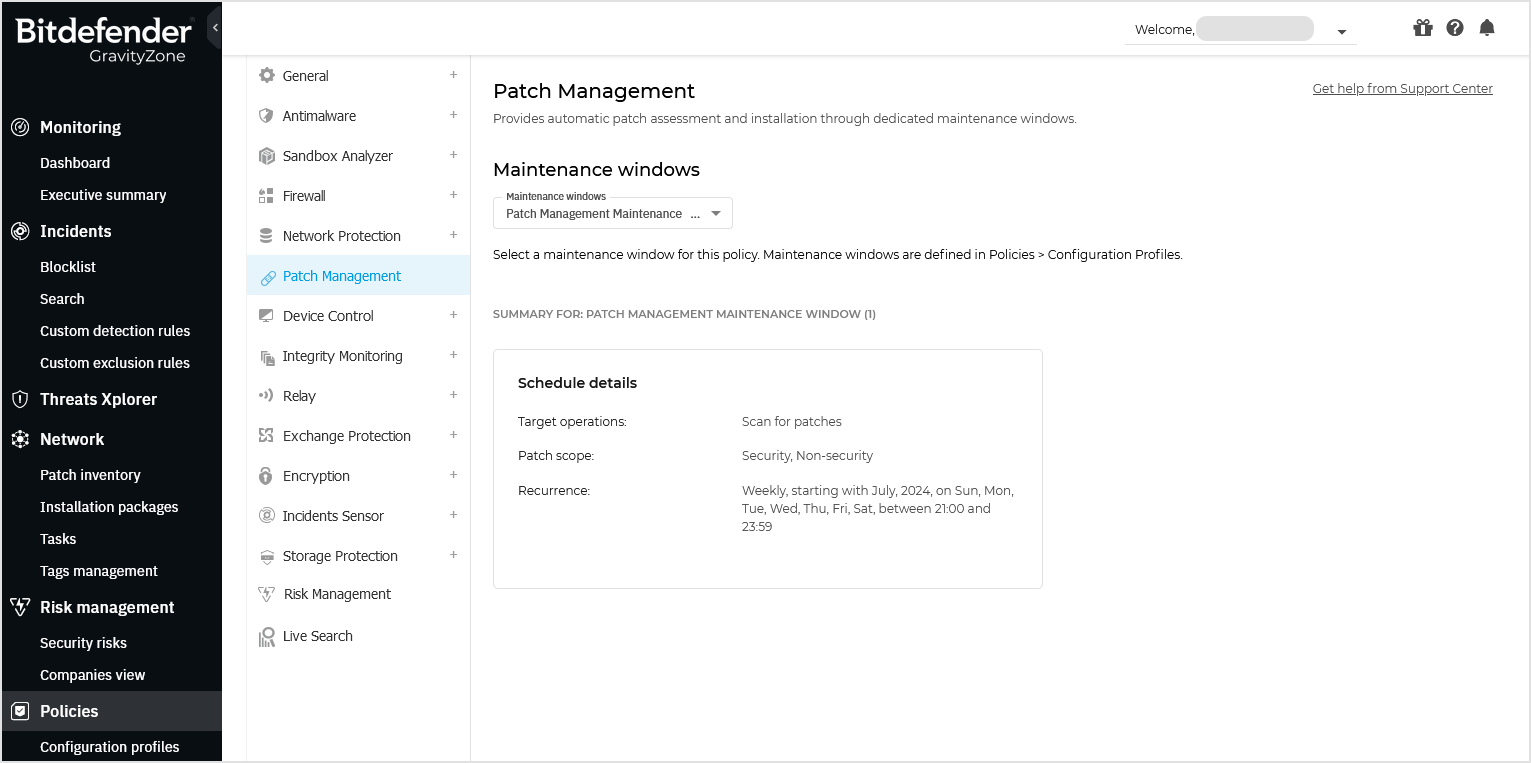Open the gift box what's new icon
This screenshot has height=763, width=1531.
tap(1423, 28)
